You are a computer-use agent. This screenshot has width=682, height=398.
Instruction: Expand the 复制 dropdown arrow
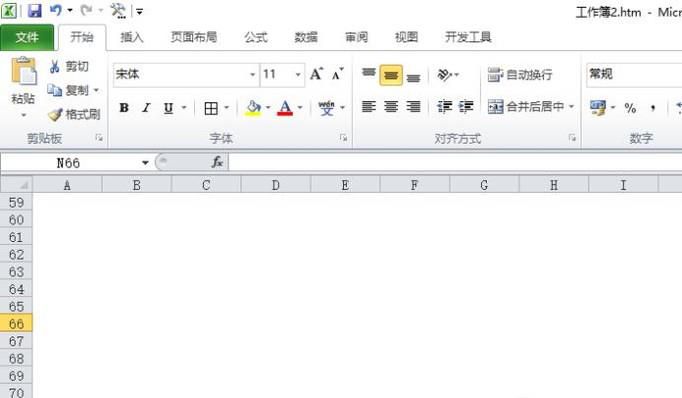click(96, 90)
